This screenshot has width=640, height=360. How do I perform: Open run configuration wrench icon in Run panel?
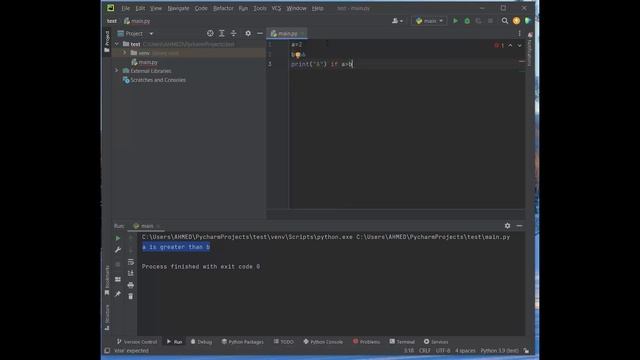coord(118,249)
